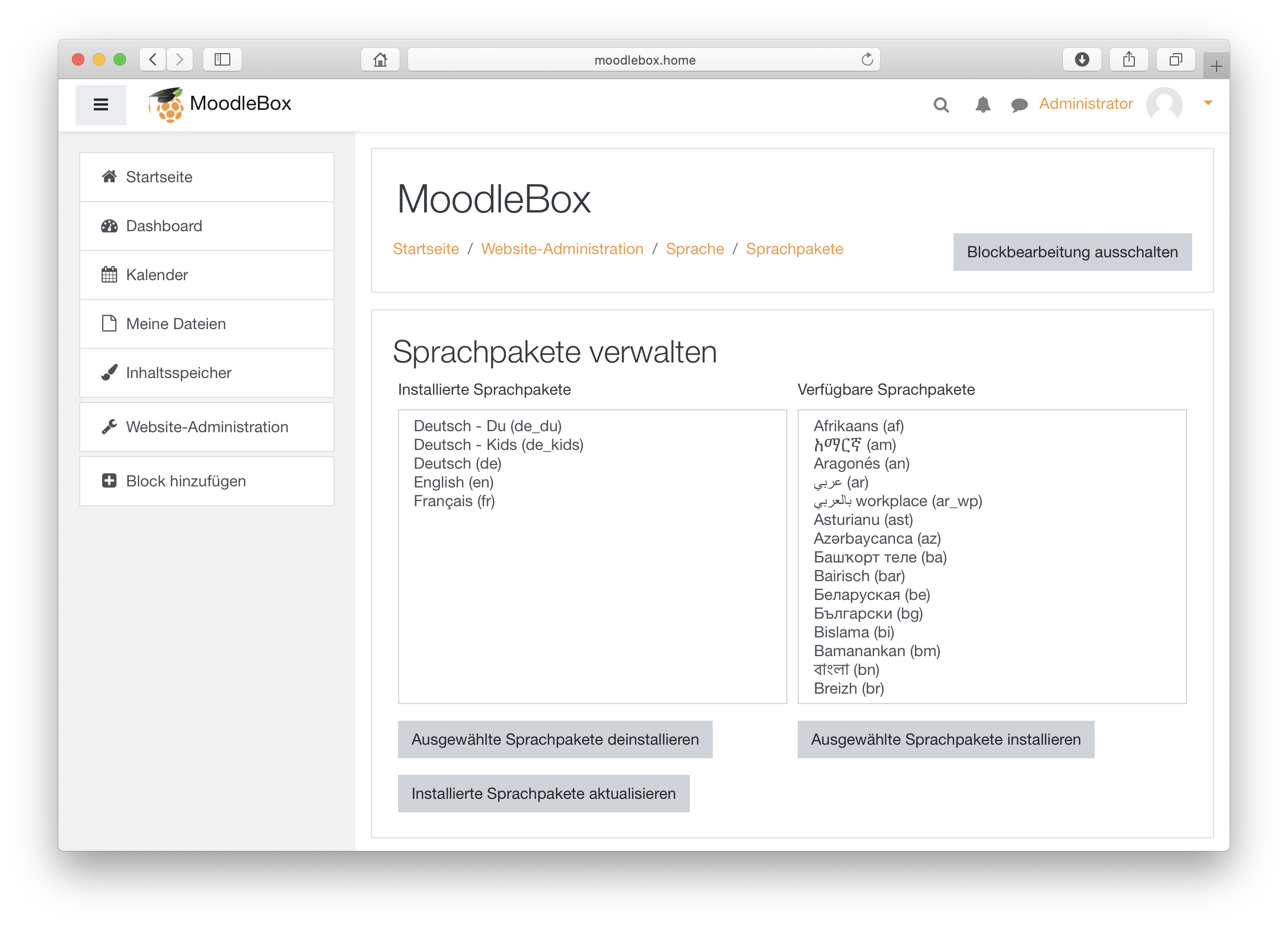Click the Administrator avatar picture
1288x928 pixels.
coord(1164,105)
